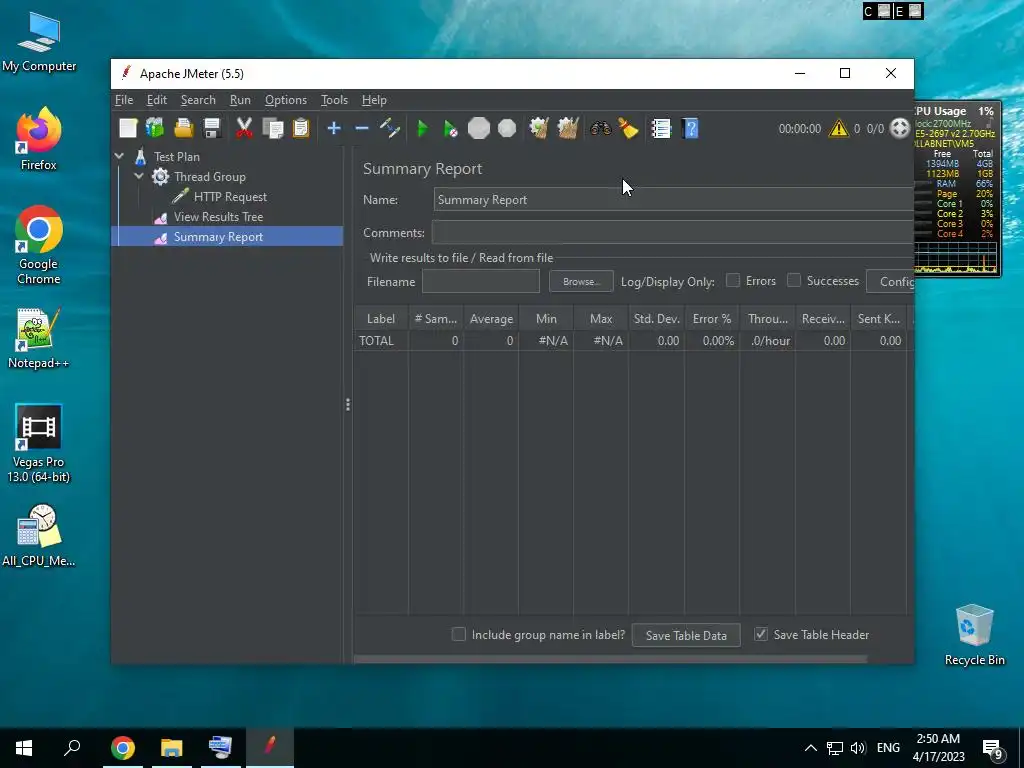
Task: Click the Error % column header
Action: coord(712,319)
